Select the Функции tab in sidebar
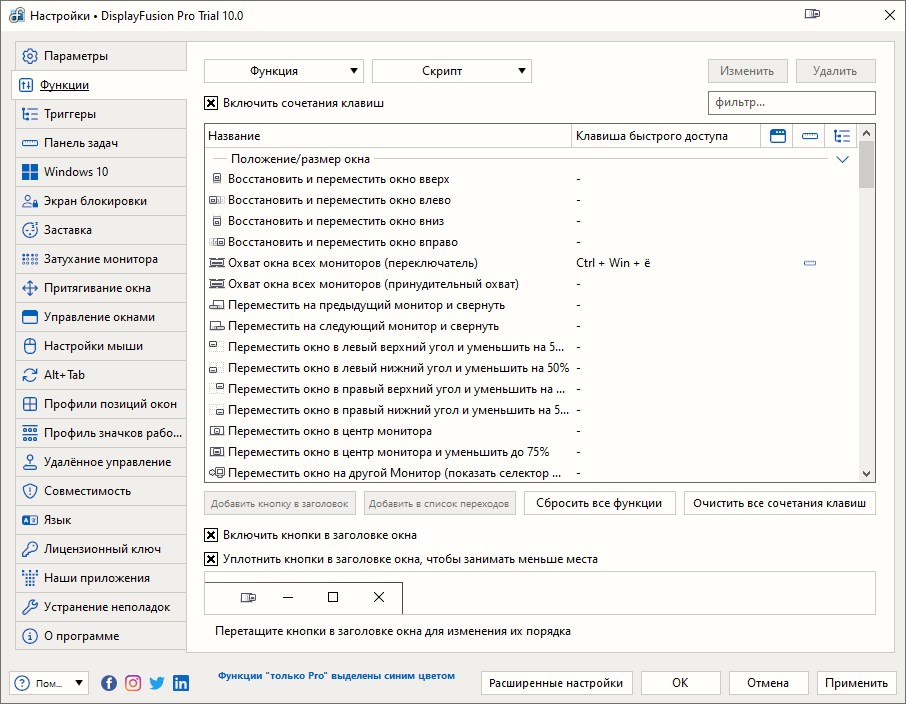This screenshot has height=704, width=906. [99, 85]
